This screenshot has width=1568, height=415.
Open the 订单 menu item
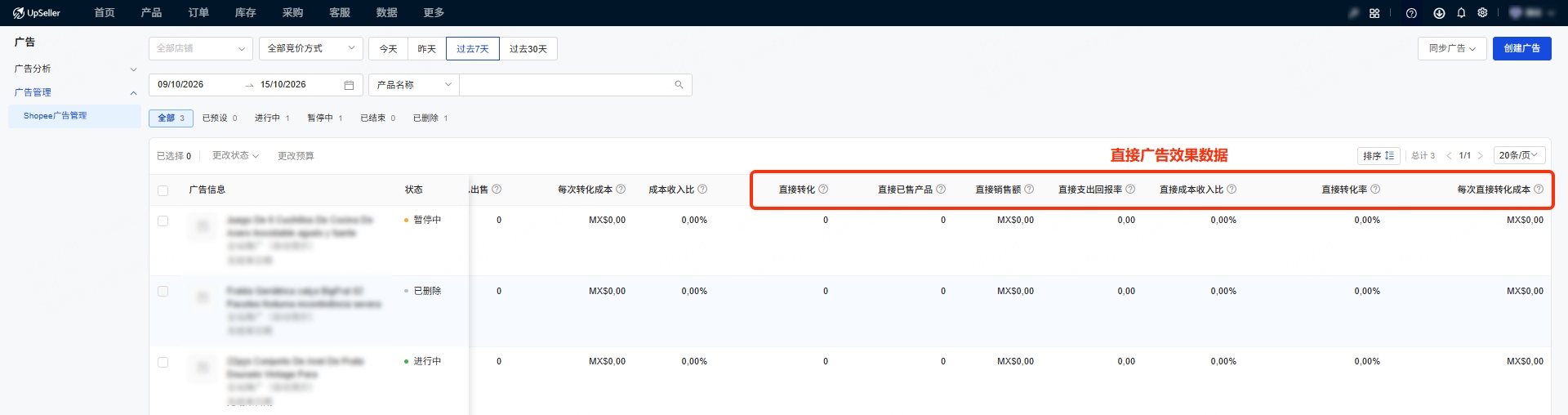(x=198, y=13)
